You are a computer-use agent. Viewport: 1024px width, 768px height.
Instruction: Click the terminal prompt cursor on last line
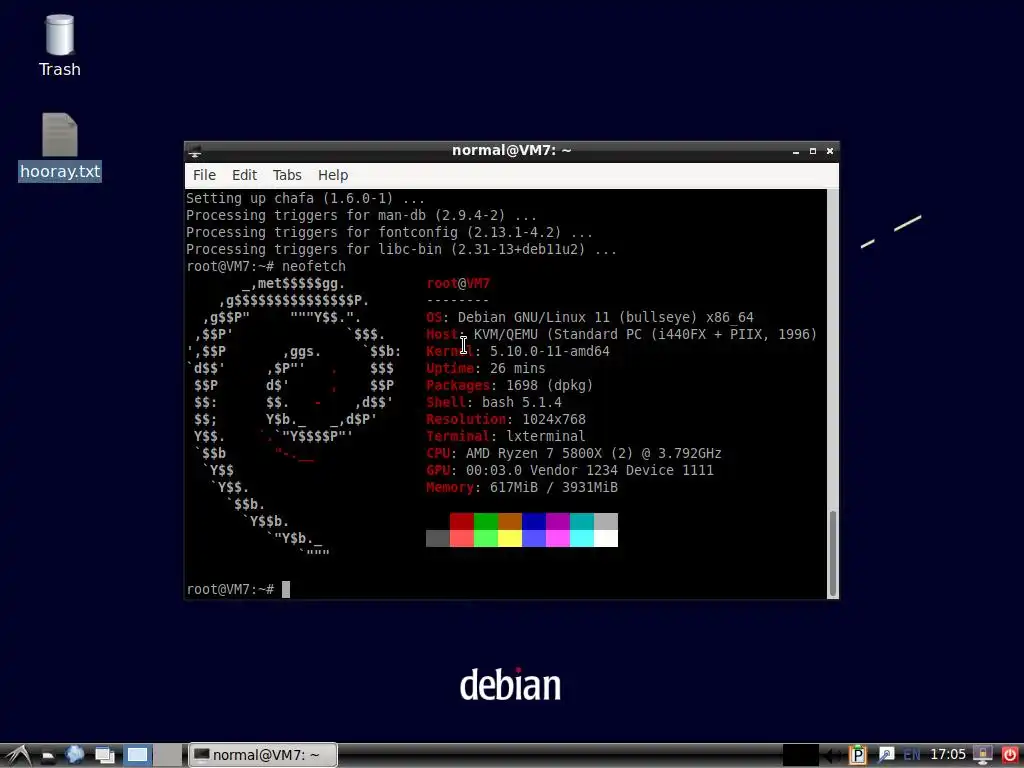[x=285, y=589]
